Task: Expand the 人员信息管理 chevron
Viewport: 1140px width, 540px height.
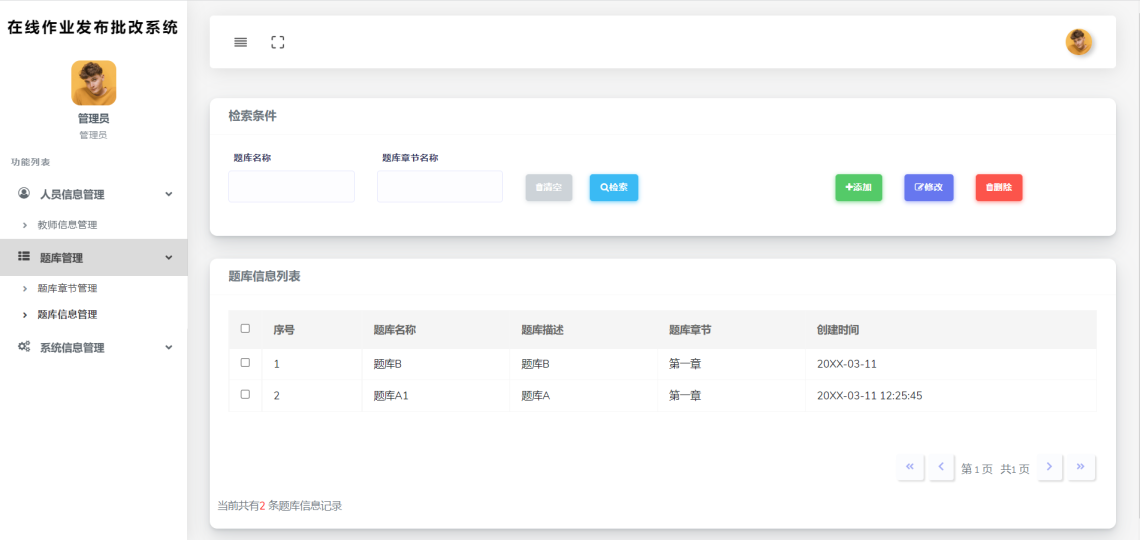Action: (169, 194)
